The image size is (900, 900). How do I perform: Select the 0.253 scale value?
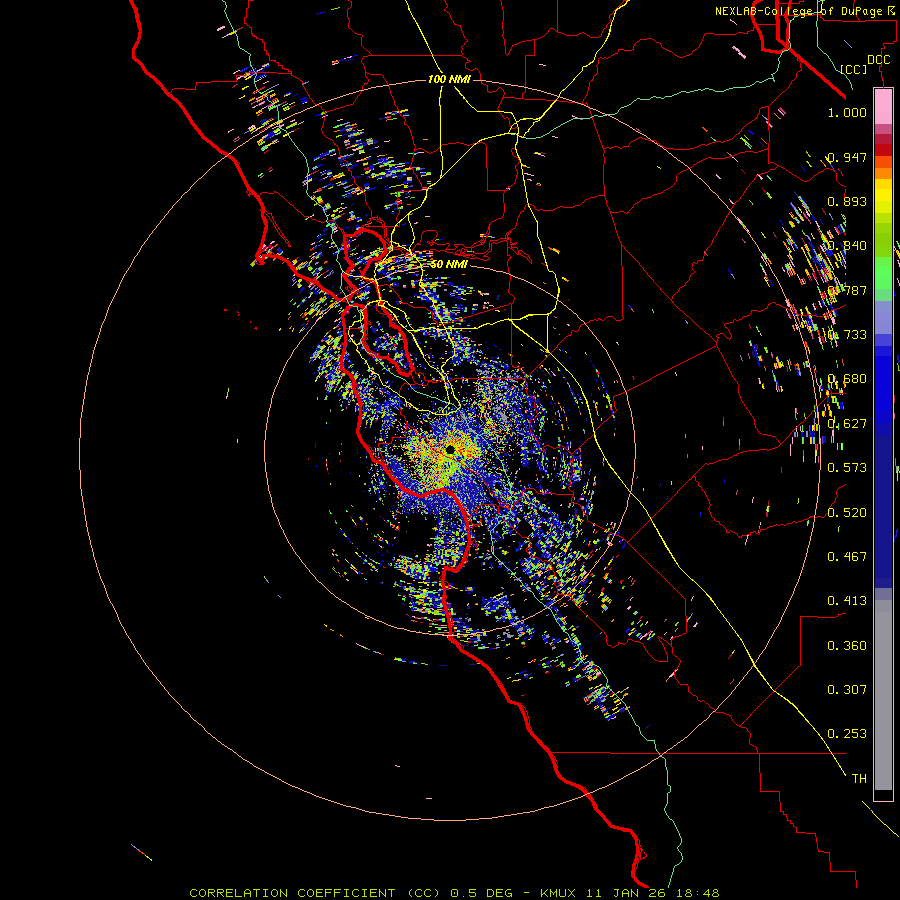coord(847,734)
